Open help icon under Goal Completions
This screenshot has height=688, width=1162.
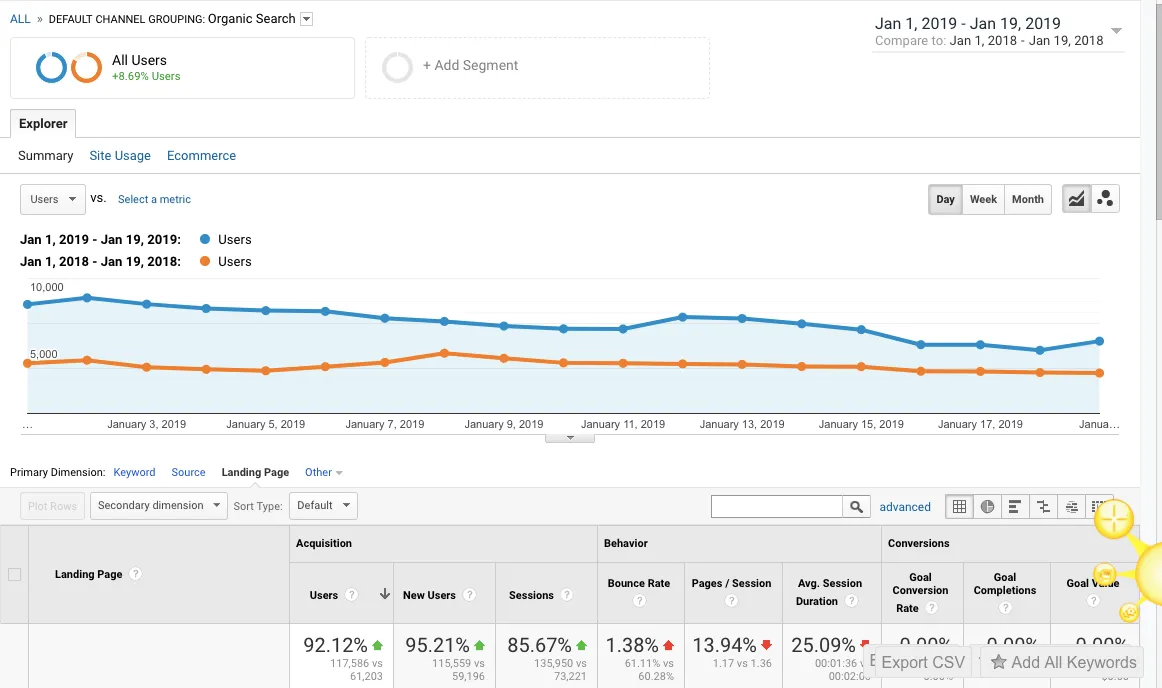tap(1005, 608)
